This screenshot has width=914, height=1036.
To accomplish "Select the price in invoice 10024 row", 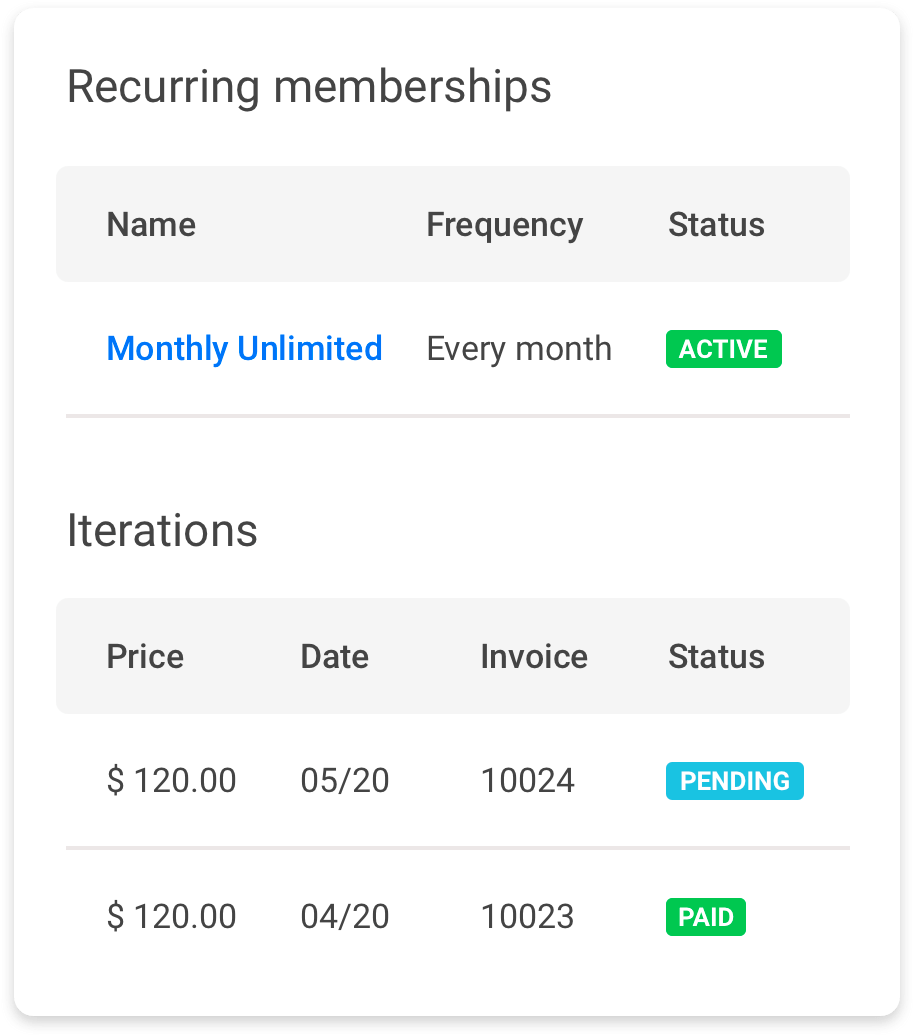I will point(171,780).
